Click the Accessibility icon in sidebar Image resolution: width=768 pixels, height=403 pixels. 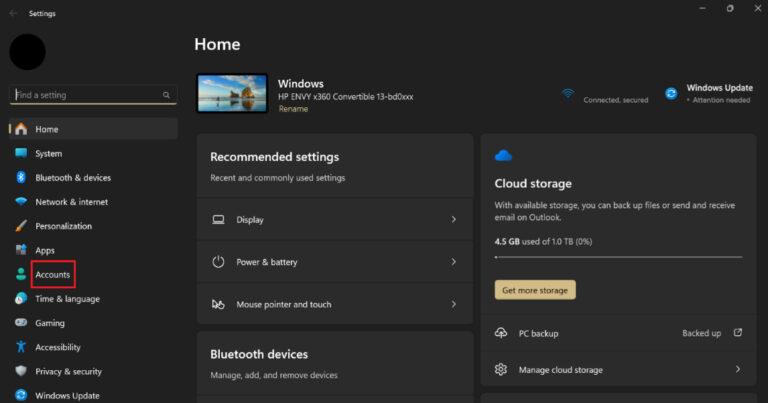coord(20,347)
